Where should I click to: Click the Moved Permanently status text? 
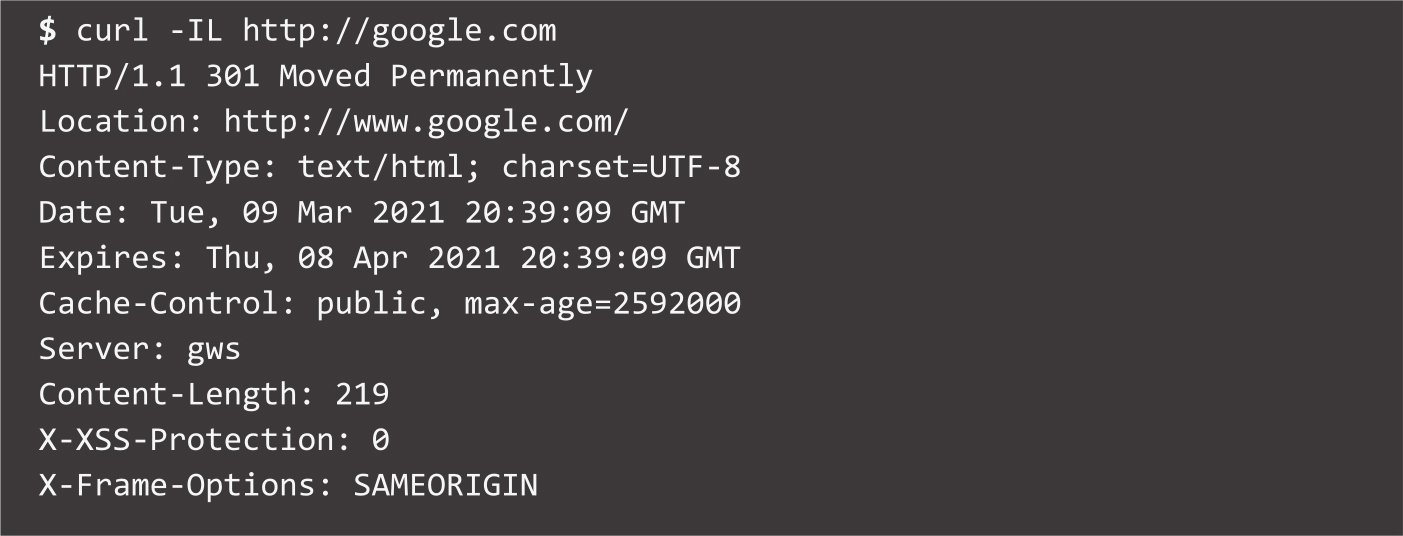click(436, 76)
